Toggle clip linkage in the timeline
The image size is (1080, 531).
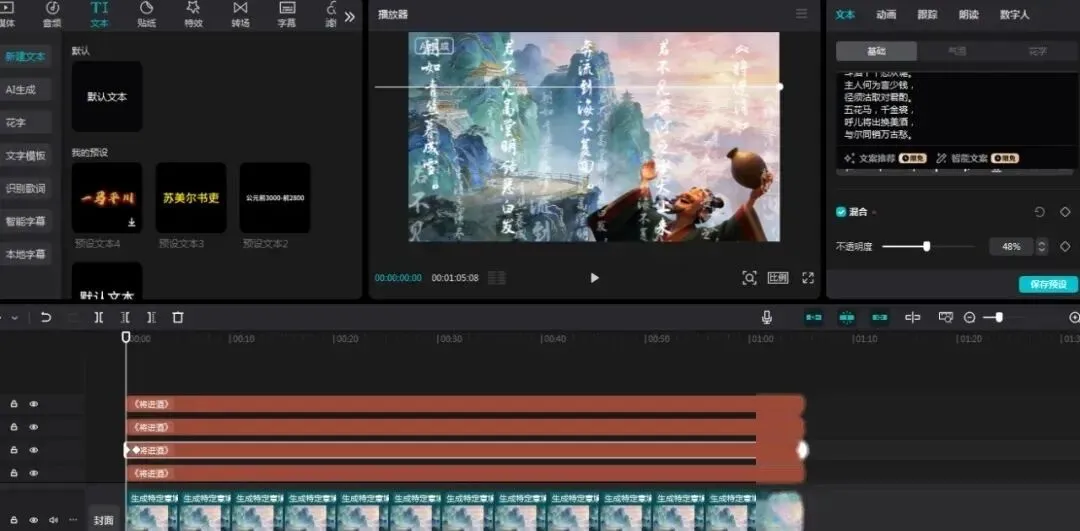coord(880,317)
